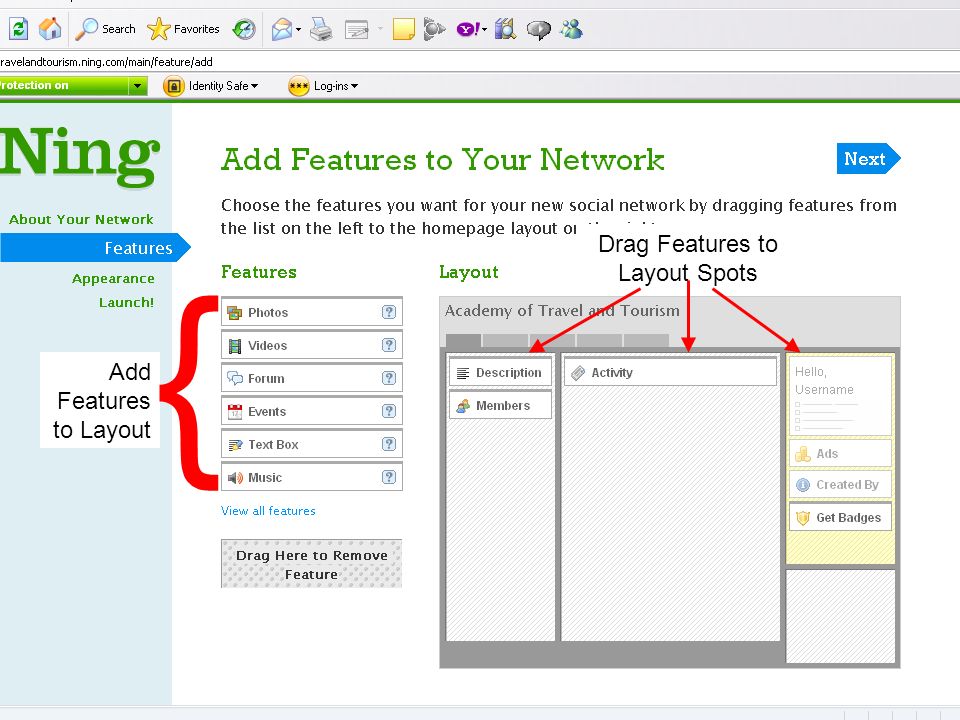
Task: Click the Yahoo toolbar icon
Action: pyautogui.click(x=468, y=29)
